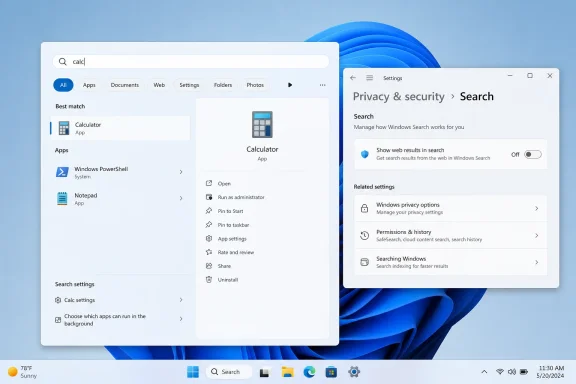Click the lock icon beside Windows privacy options

tap(364, 208)
